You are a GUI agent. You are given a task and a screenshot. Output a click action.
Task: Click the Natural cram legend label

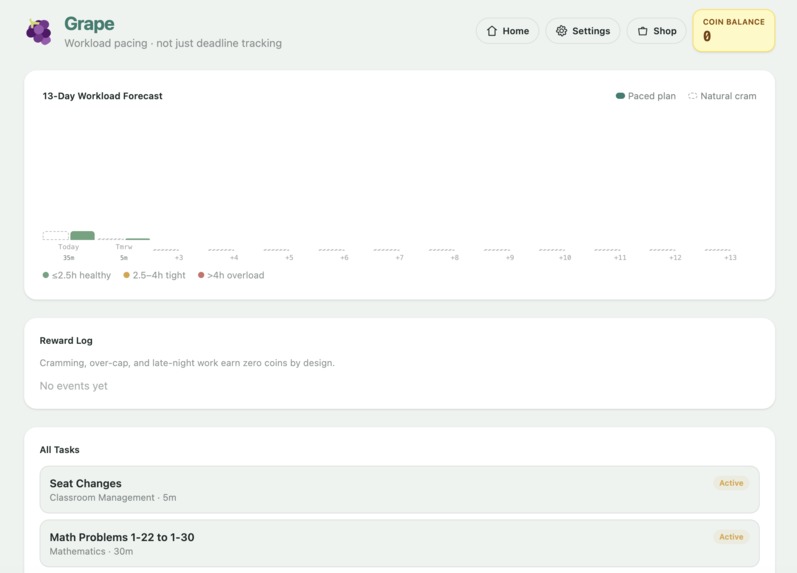click(728, 96)
